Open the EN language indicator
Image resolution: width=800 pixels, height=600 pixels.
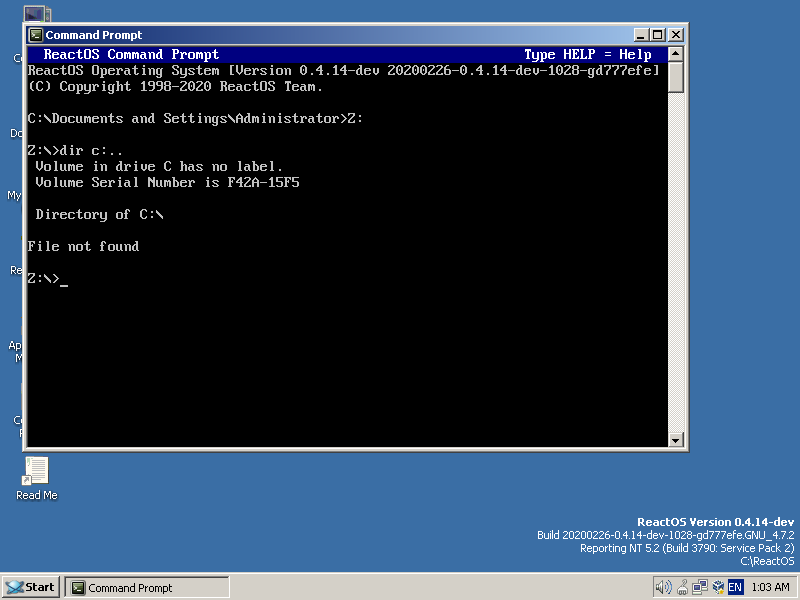coord(735,587)
